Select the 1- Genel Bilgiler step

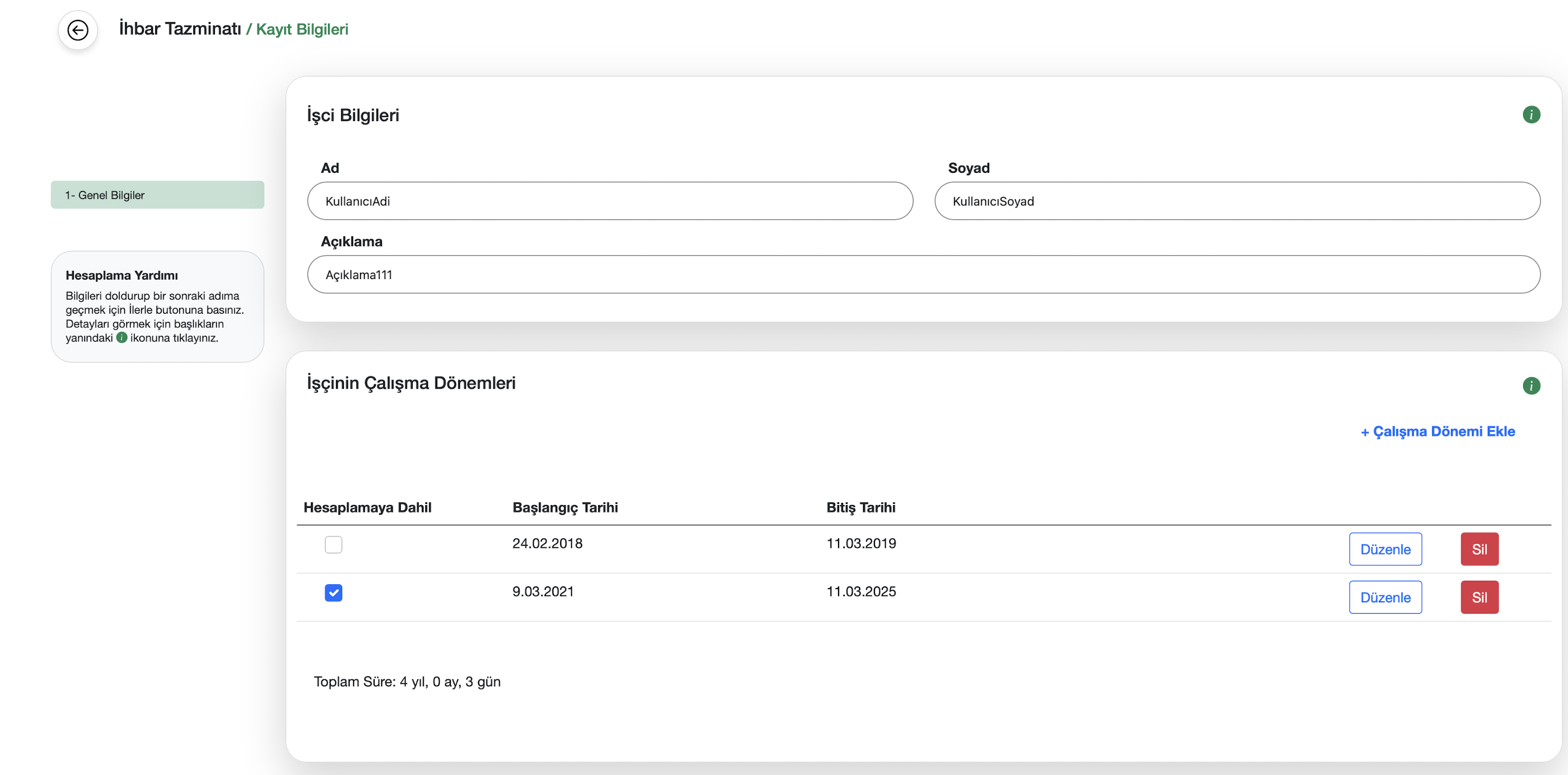pos(157,195)
